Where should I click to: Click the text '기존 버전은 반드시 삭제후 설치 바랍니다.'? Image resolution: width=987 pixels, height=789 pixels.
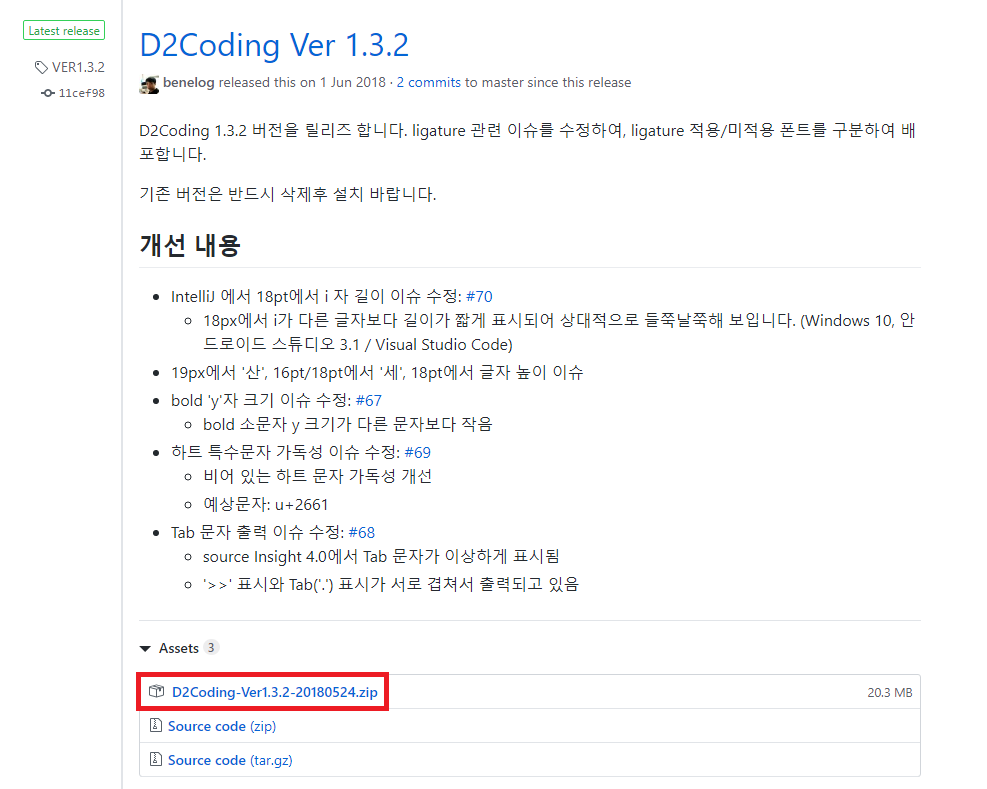pos(288,194)
